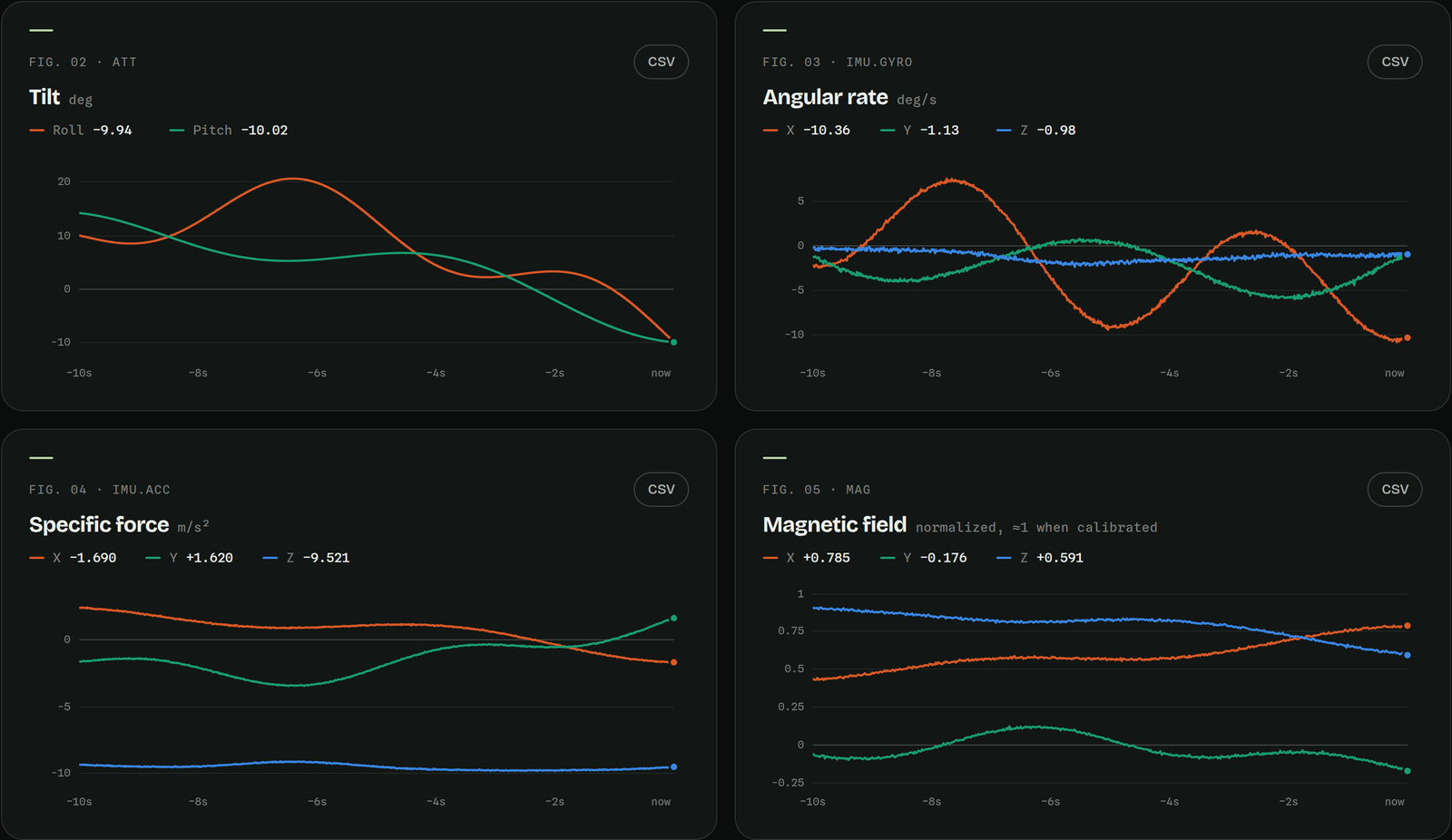The width and height of the screenshot is (1452, 840).
Task: Toggle the Y series in Angular rate legend
Action: click(919, 131)
